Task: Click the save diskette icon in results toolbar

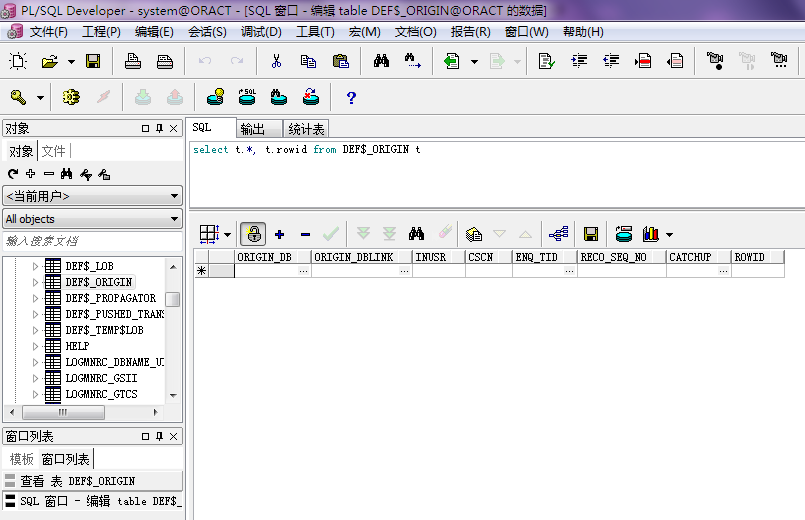Action: 591,234
